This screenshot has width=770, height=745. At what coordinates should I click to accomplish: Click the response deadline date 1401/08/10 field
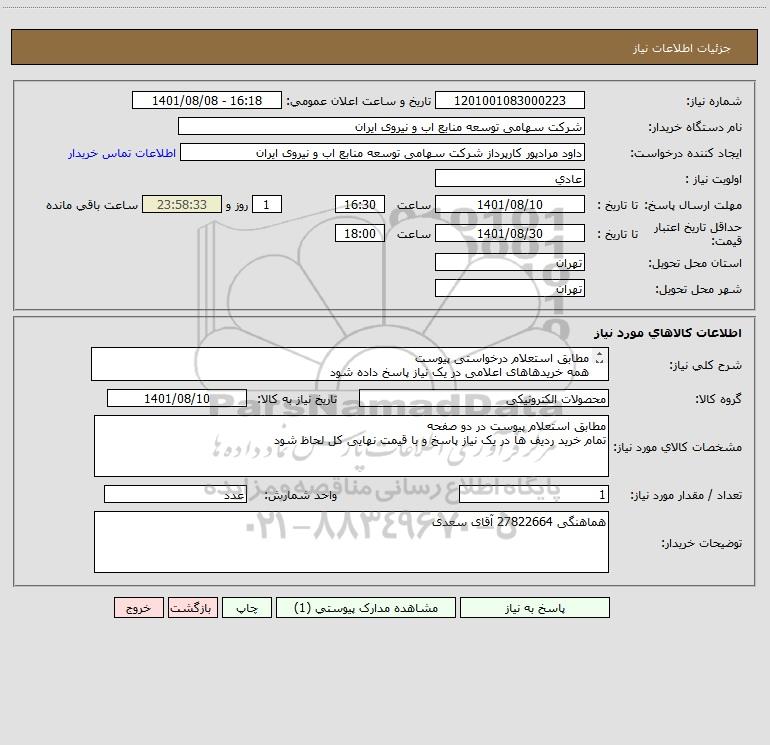(510, 204)
